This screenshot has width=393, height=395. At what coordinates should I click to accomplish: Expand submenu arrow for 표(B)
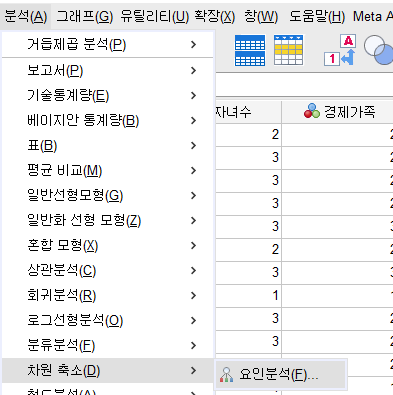[193, 145]
